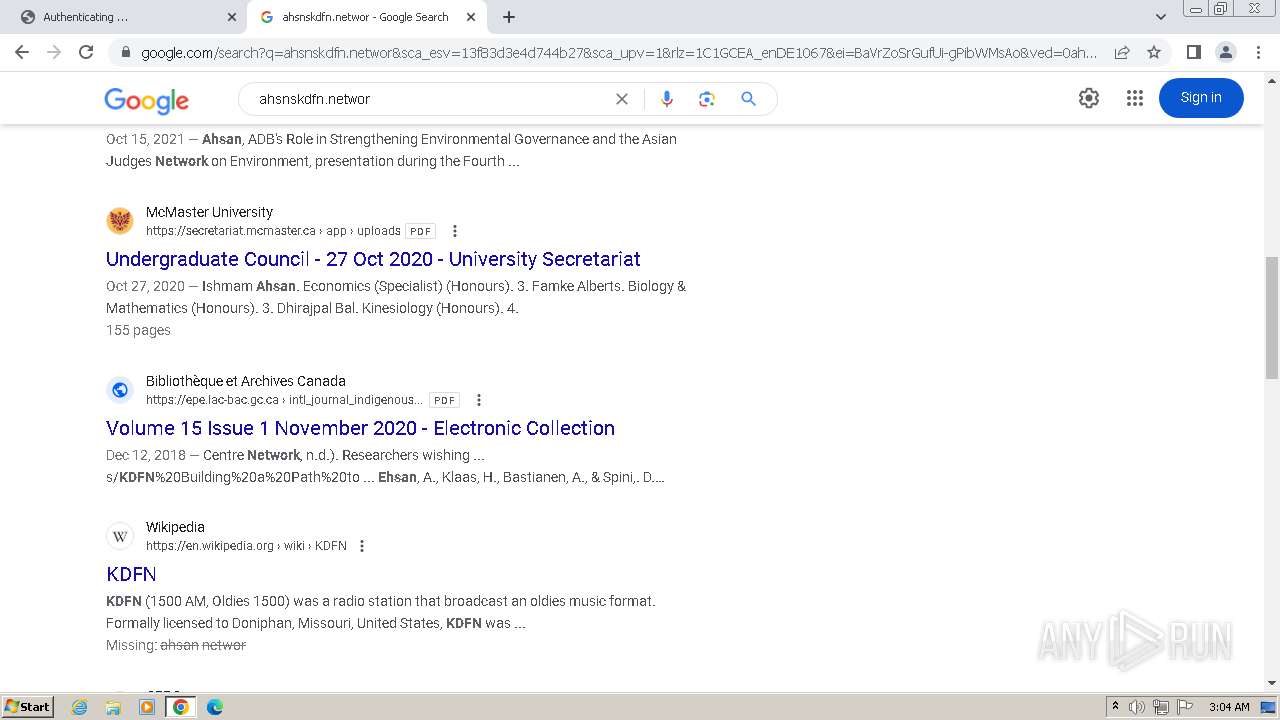Expand tab search dropdown arrow
Image resolution: width=1280 pixels, height=720 pixels.
[x=1160, y=17]
